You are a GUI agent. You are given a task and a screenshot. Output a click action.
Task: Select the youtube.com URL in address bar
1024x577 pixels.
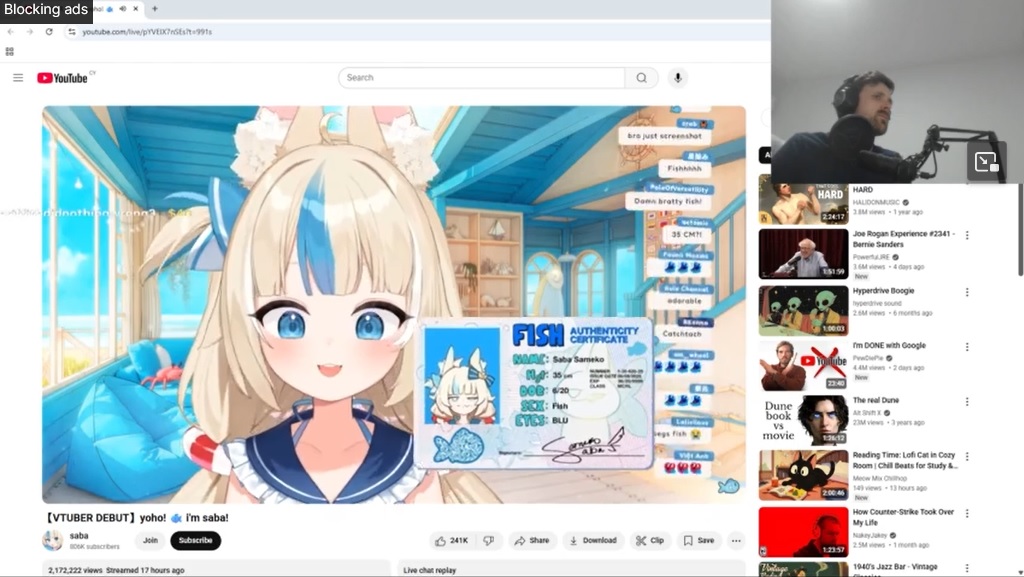tap(147, 31)
